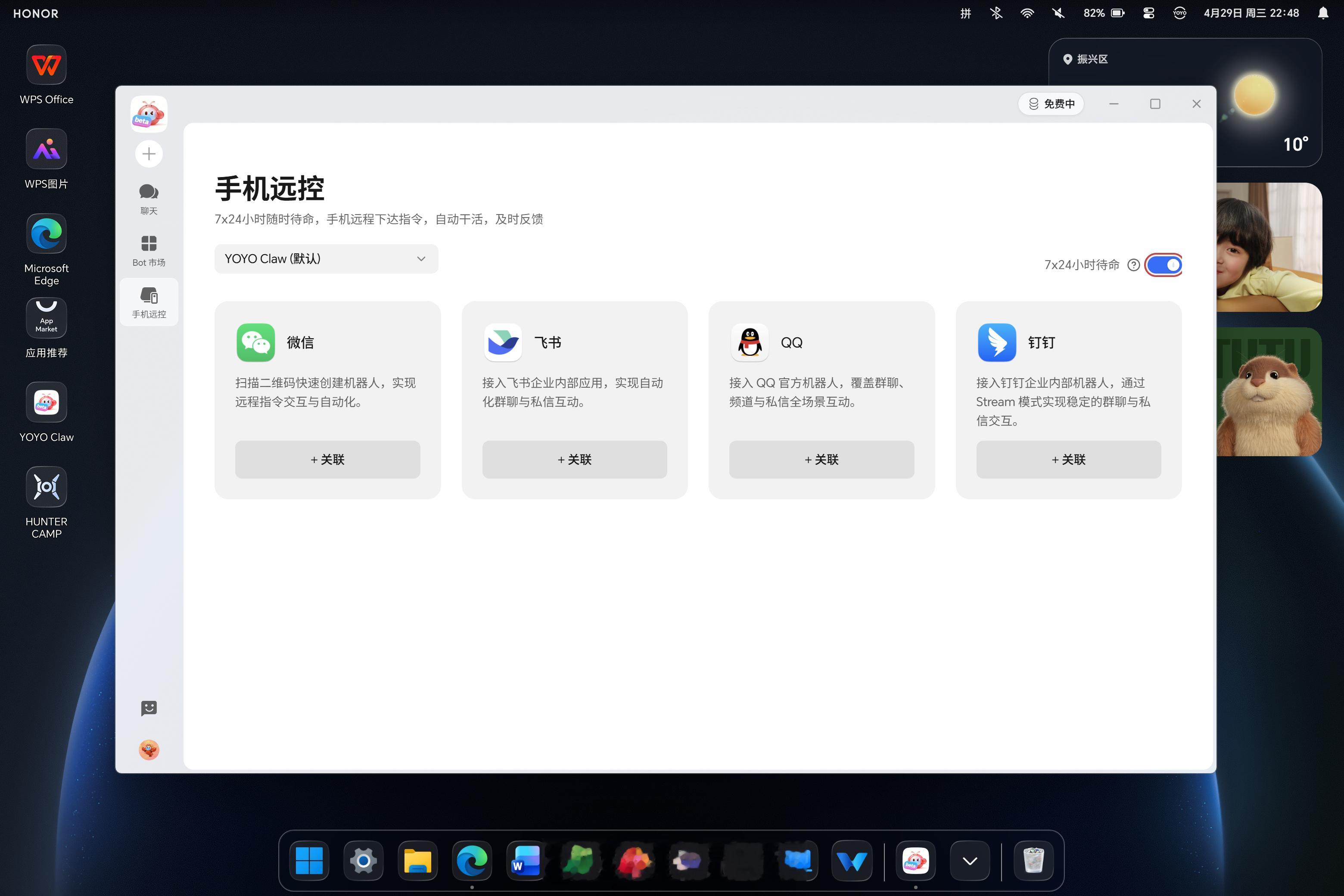Screen dimensions: 1344x896
Task: Open the user avatar at sidebar bottom
Action: coord(149,749)
